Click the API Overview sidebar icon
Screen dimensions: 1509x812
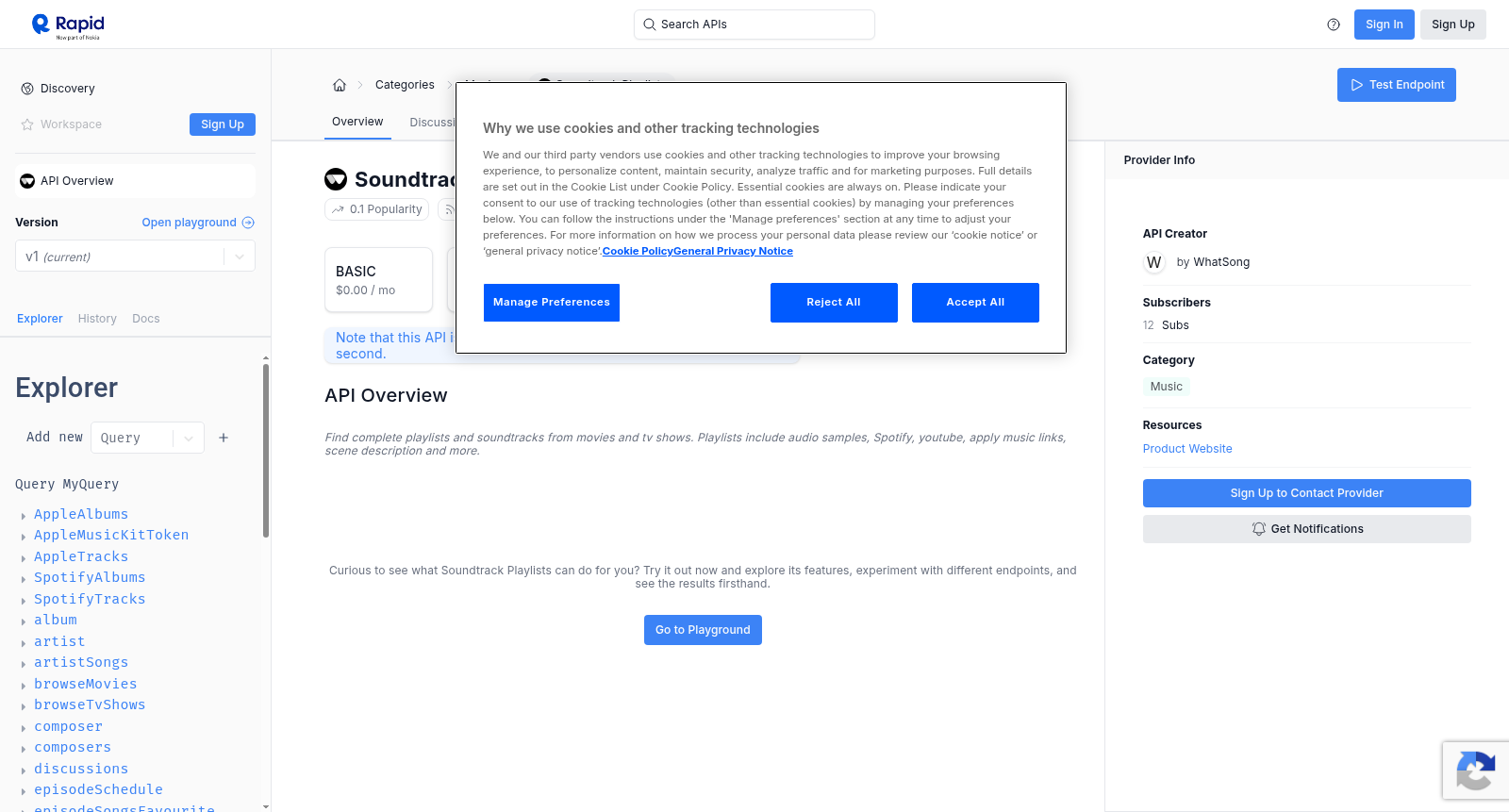point(27,181)
